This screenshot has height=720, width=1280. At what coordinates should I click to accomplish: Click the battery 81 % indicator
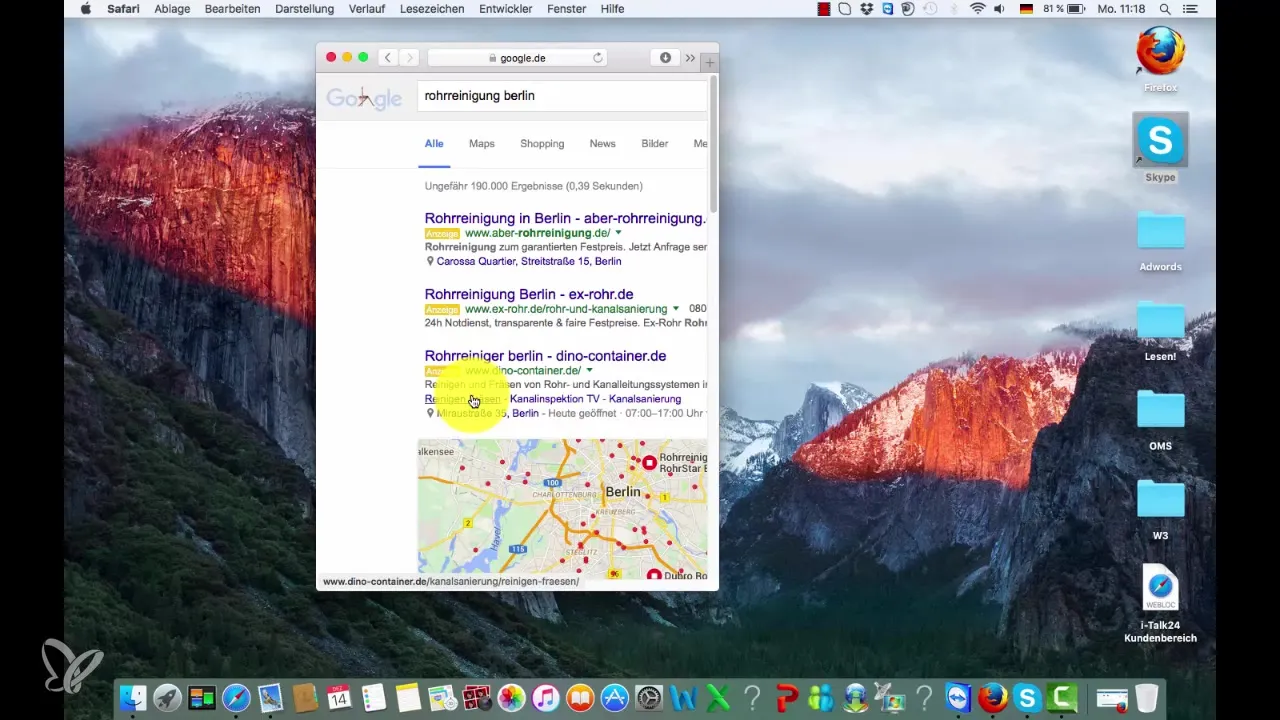click(x=1065, y=9)
